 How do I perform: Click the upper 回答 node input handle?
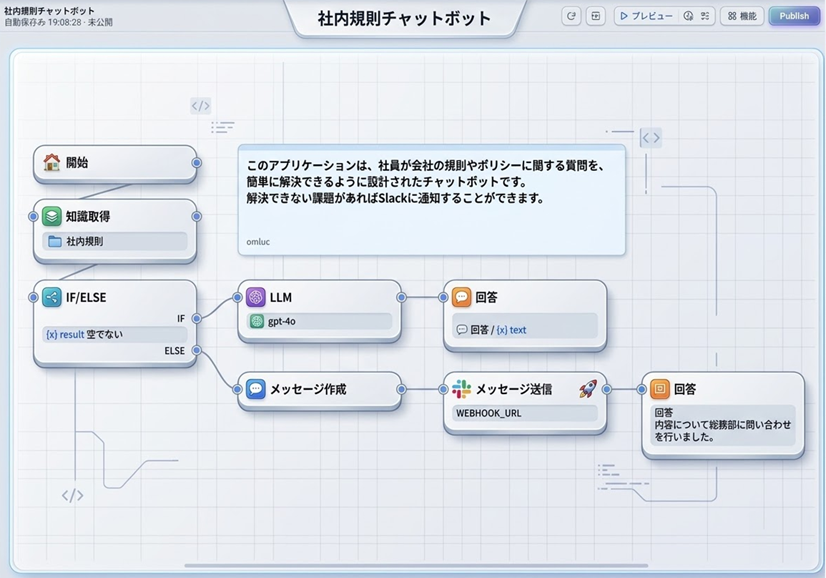[443, 297]
